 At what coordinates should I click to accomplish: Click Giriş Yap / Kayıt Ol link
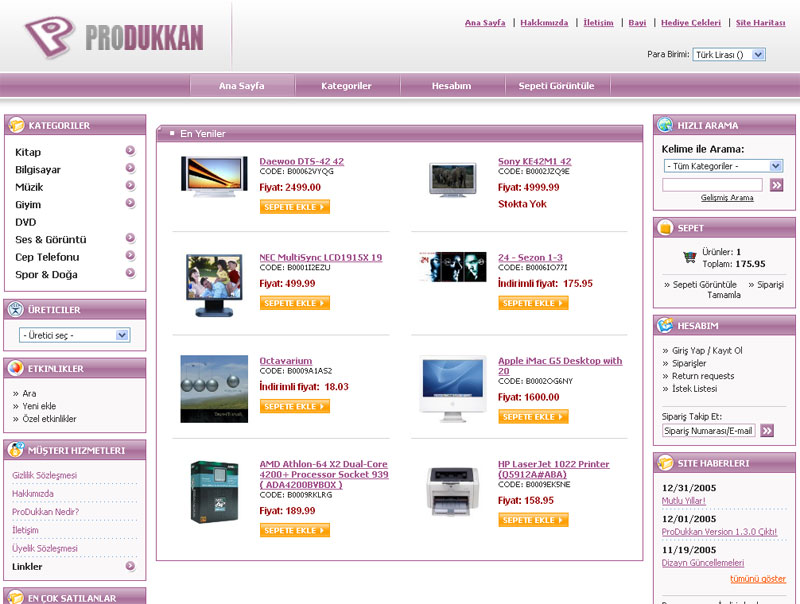point(707,350)
